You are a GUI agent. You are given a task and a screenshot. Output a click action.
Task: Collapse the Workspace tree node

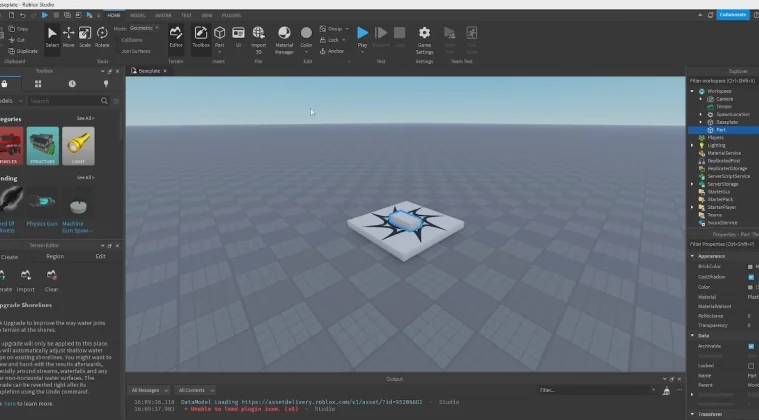(x=692, y=91)
